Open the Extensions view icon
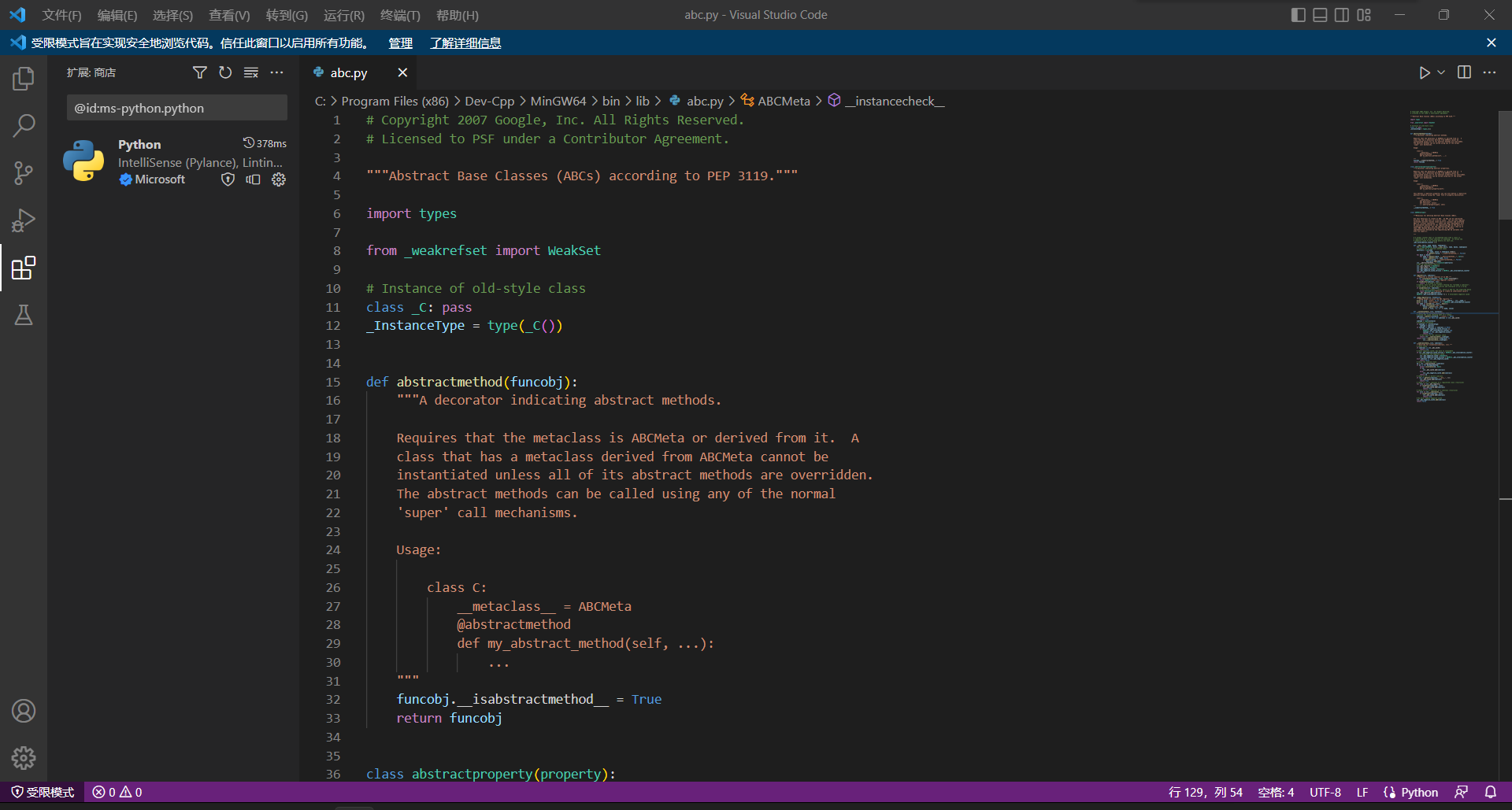1512x810 pixels. (x=24, y=268)
